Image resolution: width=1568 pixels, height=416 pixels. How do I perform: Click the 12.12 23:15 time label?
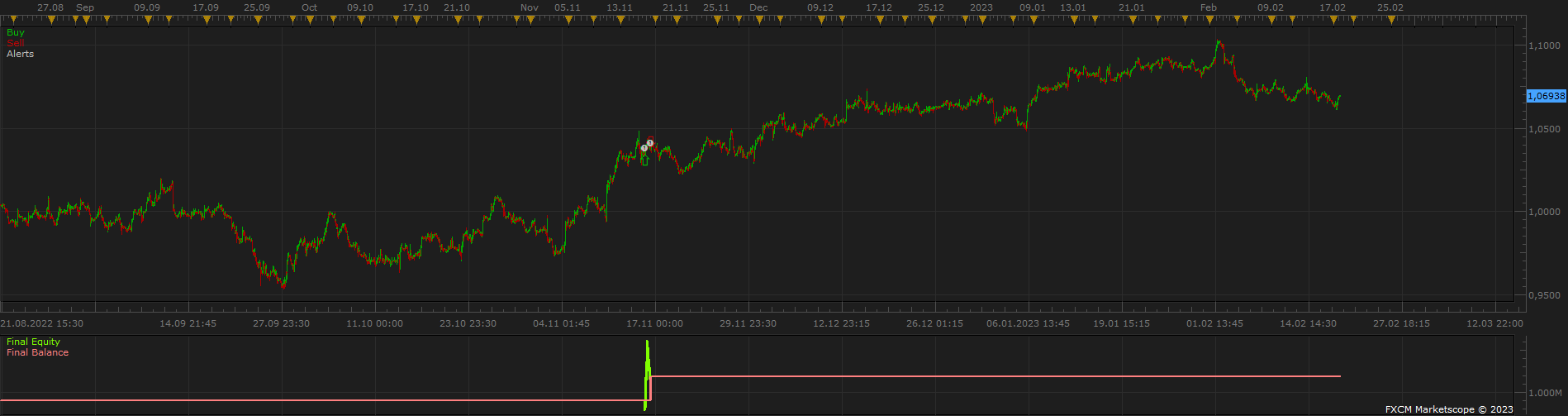841,323
